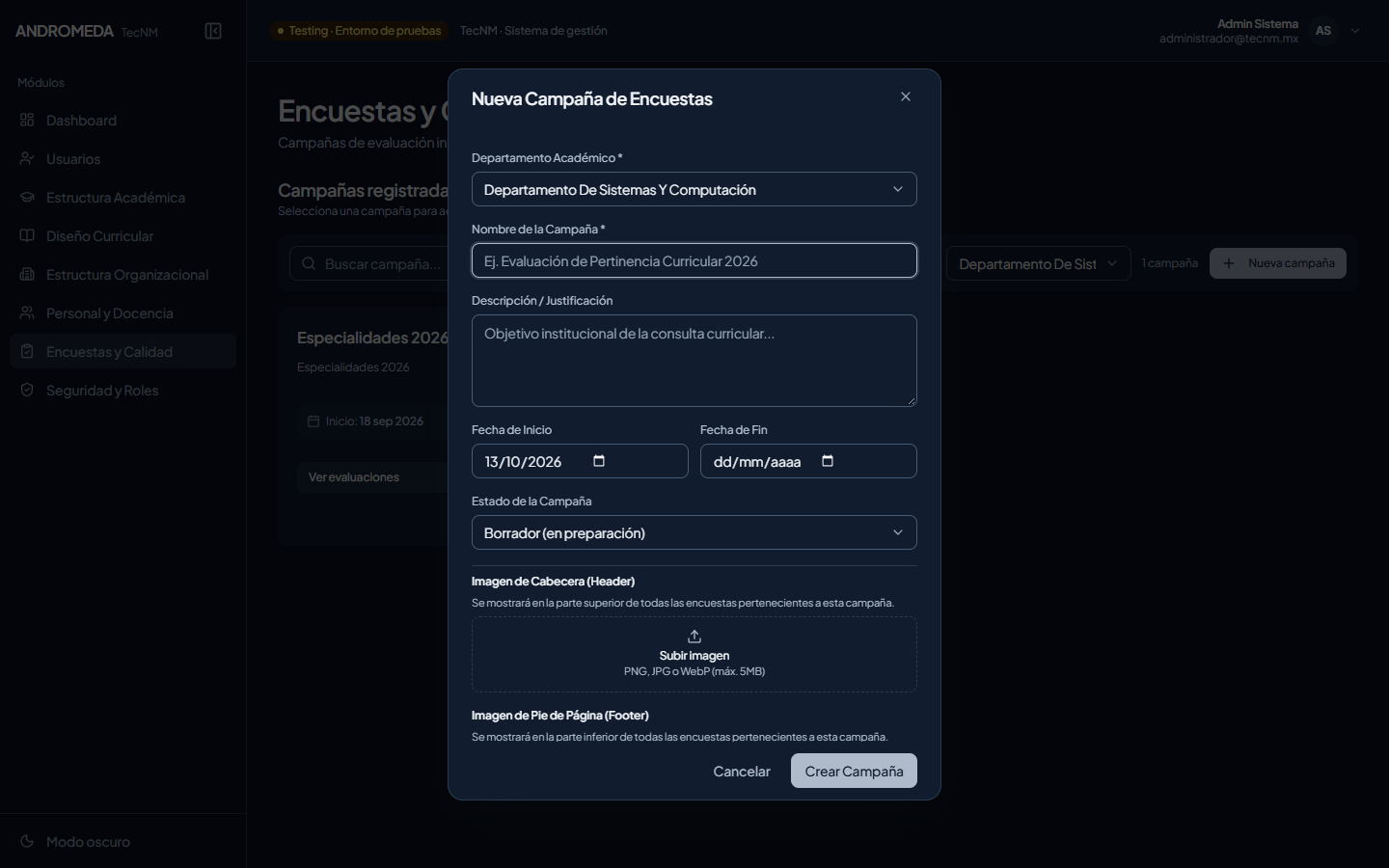Click the ANDROMEDA logo text
The height and width of the screenshot is (868, 1389).
click(x=65, y=31)
